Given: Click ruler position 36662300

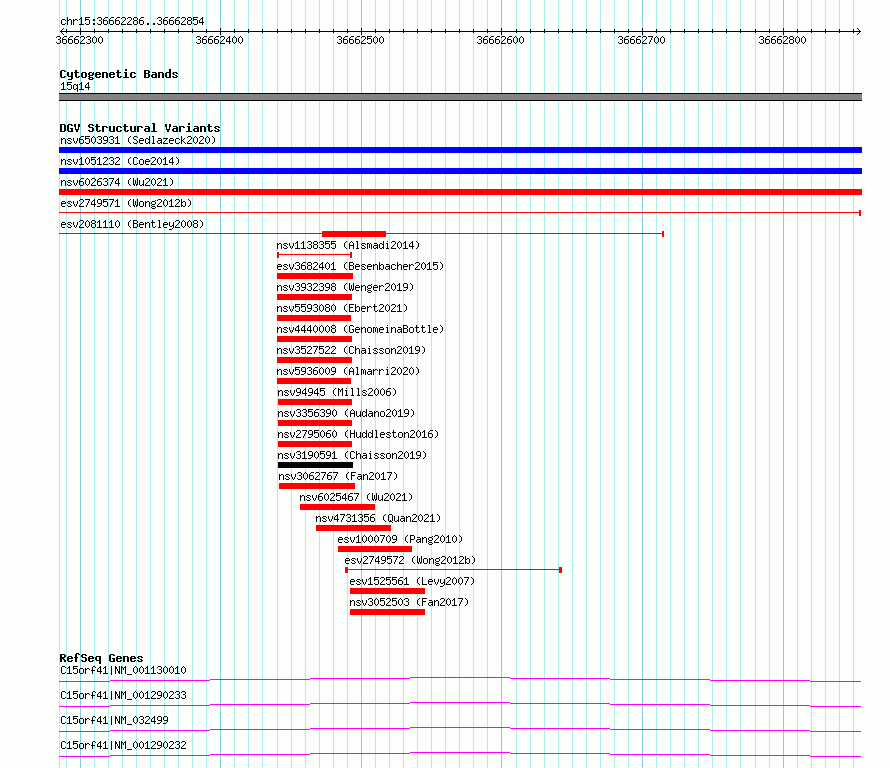Looking at the screenshot, I should click(x=79, y=40).
